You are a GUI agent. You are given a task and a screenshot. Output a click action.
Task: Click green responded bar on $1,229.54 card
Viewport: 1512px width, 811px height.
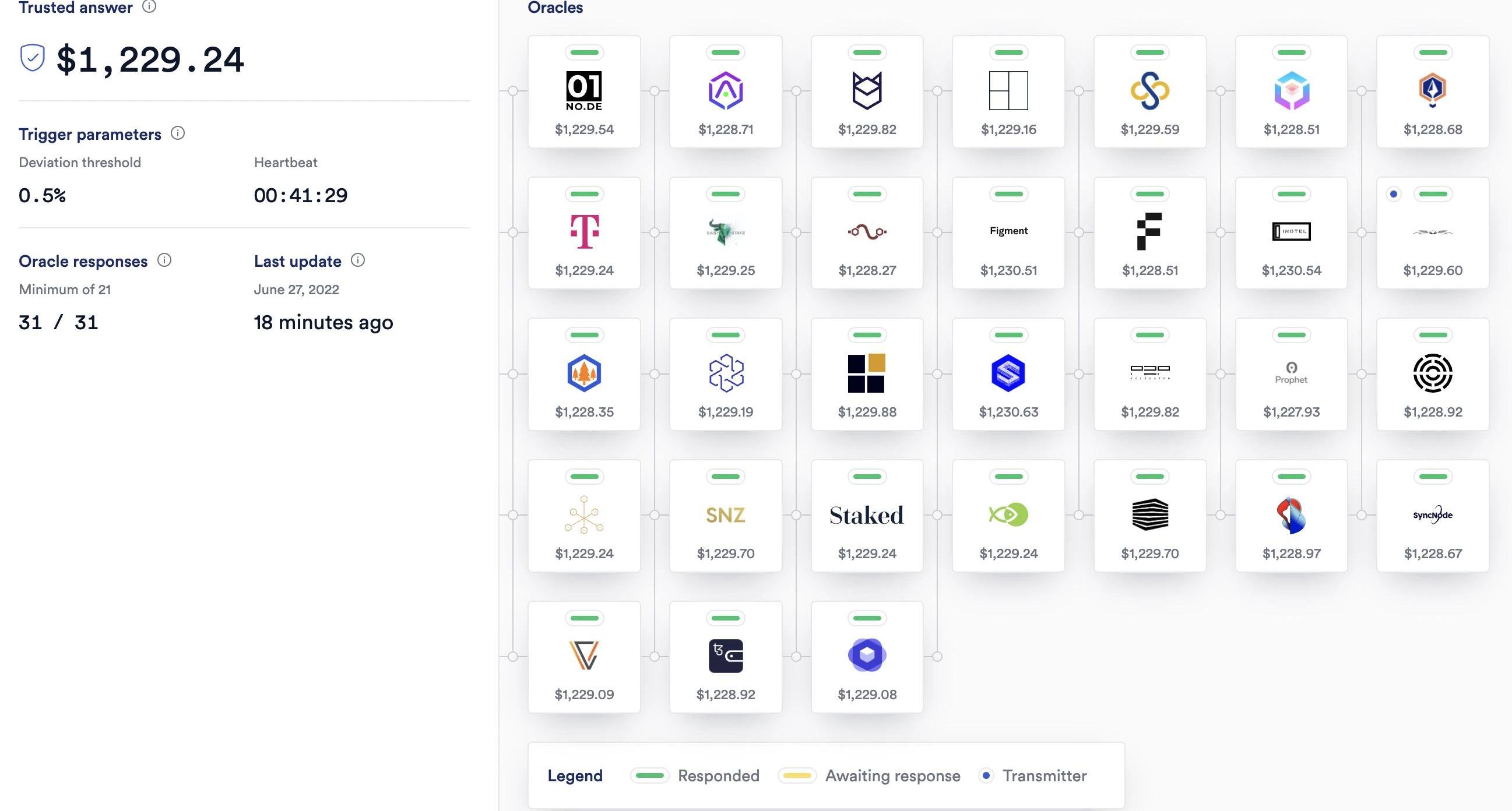584,52
